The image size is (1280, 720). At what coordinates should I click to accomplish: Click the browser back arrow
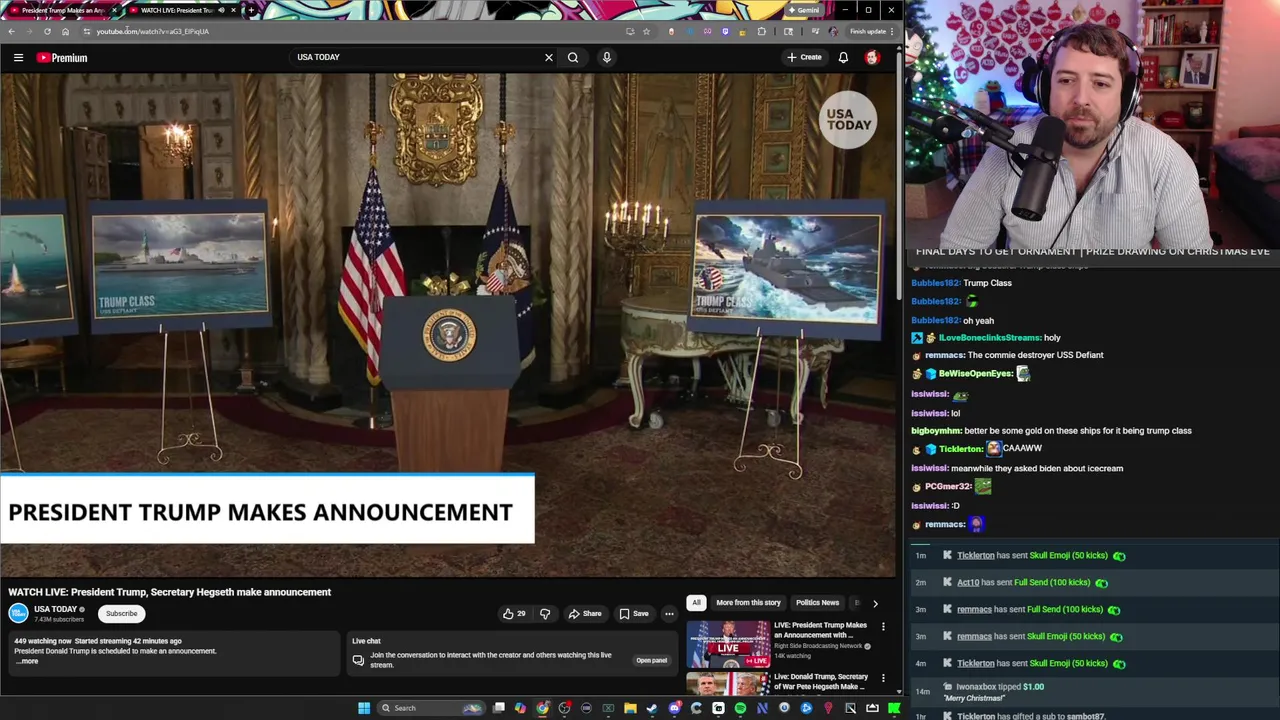[11, 31]
